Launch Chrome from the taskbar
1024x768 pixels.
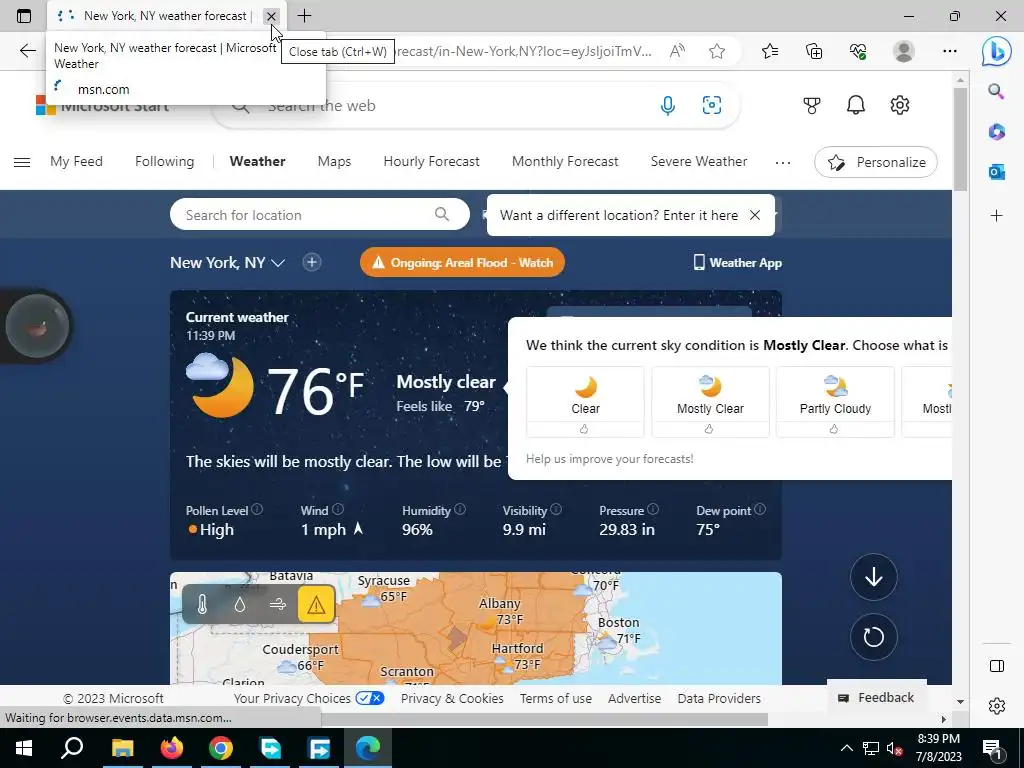pyautogui.click(x=221, y=748)
